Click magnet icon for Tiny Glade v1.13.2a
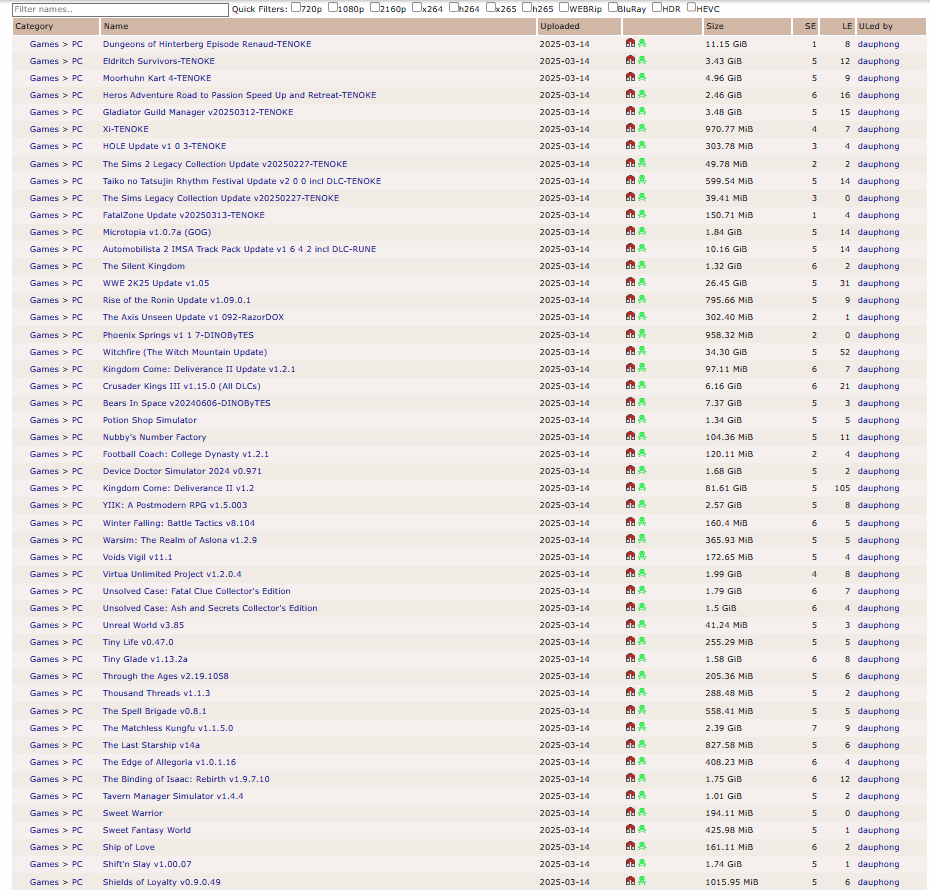 coord(630,658)
